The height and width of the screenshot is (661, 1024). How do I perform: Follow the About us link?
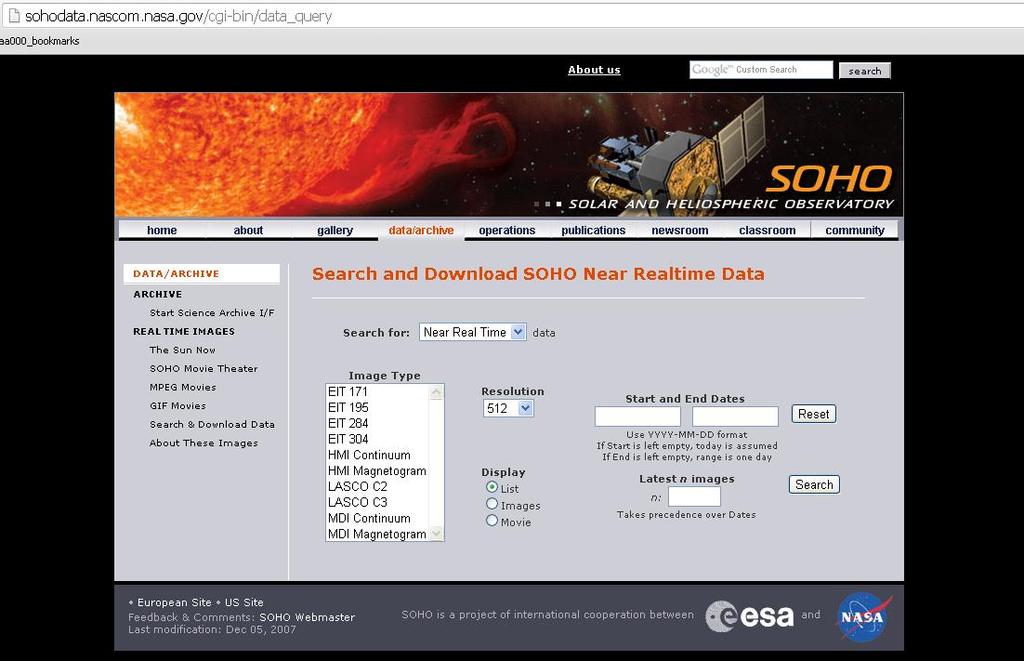pos(594,70)
